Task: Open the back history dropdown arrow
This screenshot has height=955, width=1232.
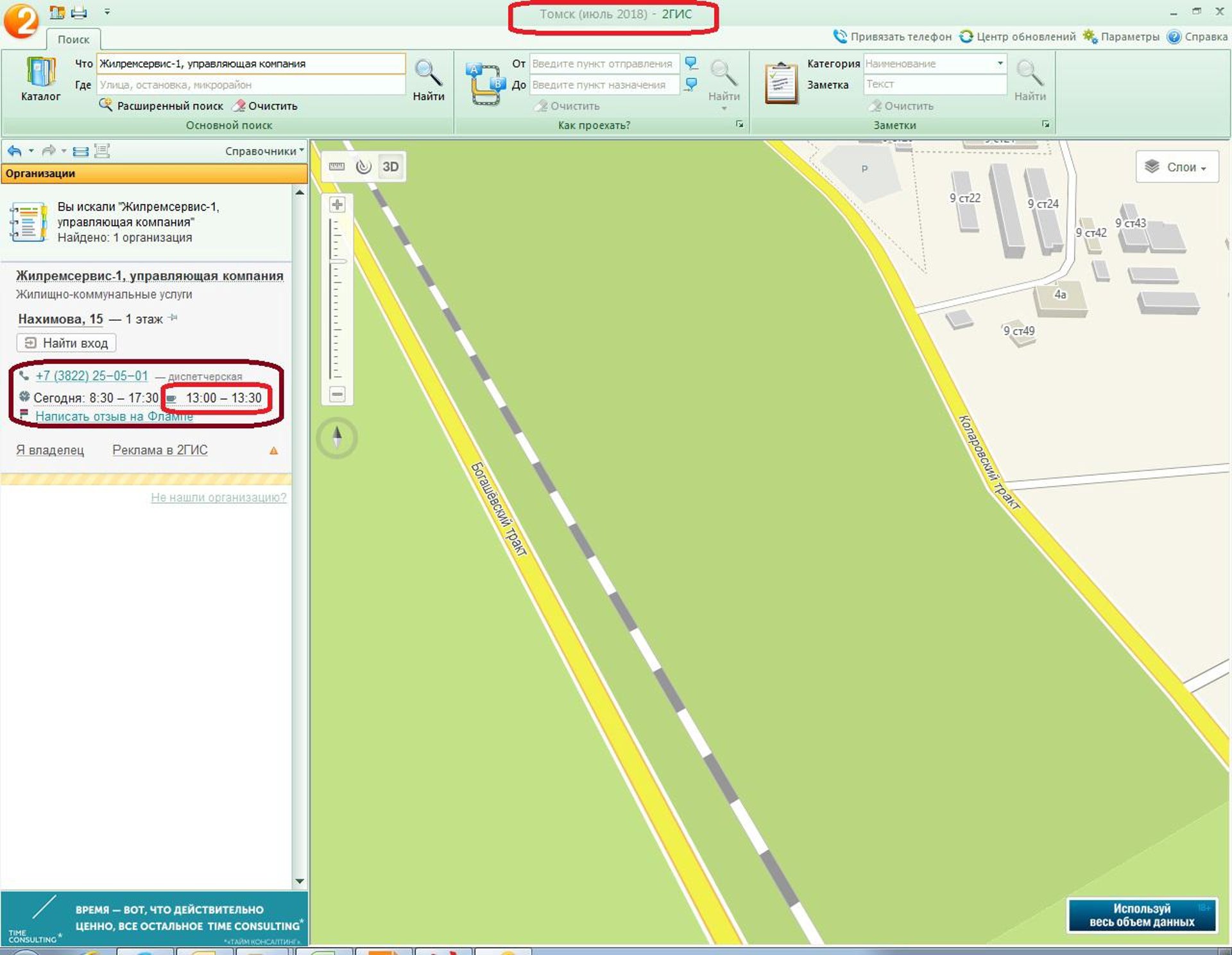Action: coord(31,151)
